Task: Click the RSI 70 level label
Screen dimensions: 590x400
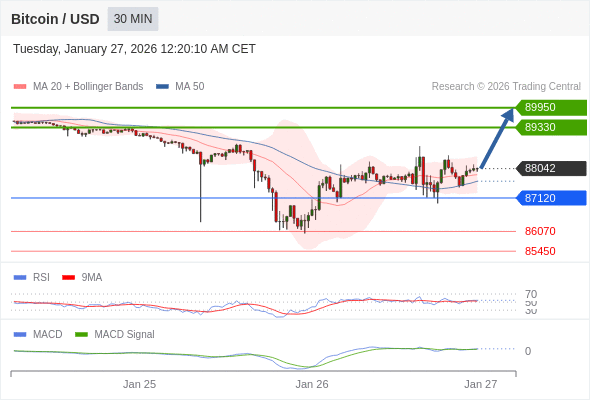Action: (531, 294)
